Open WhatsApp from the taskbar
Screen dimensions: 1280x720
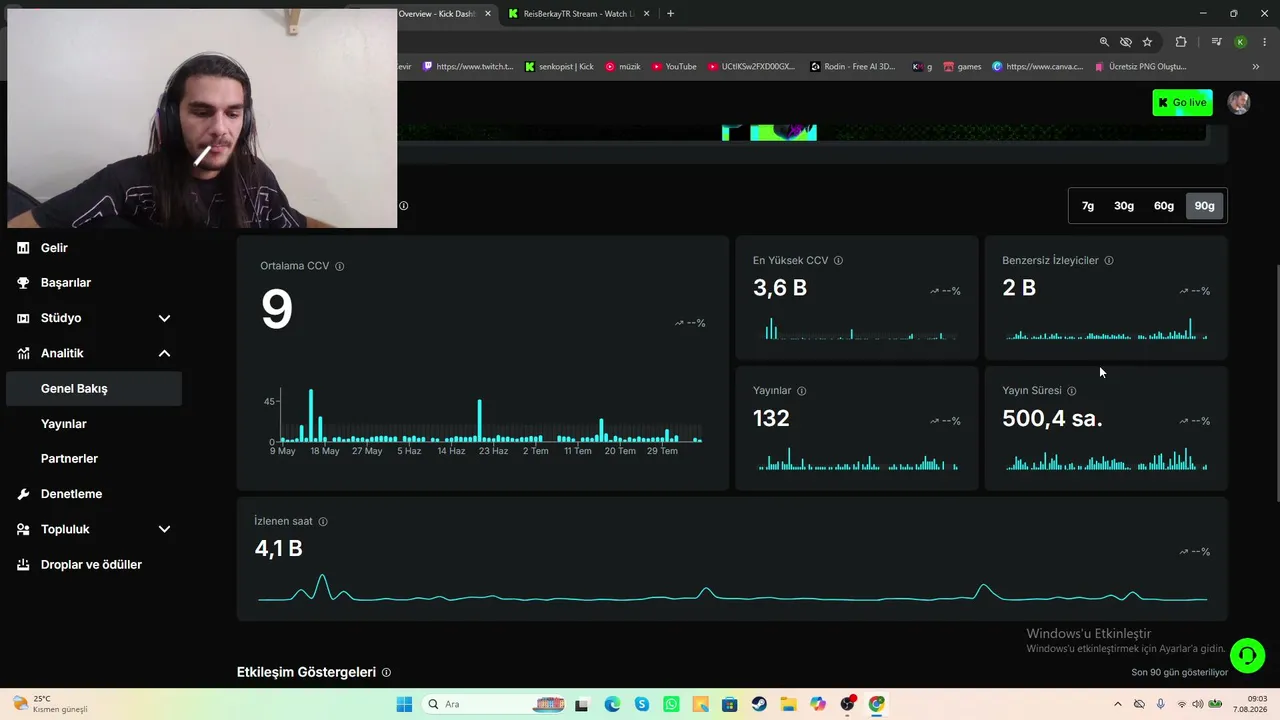(x=671, y=704)
